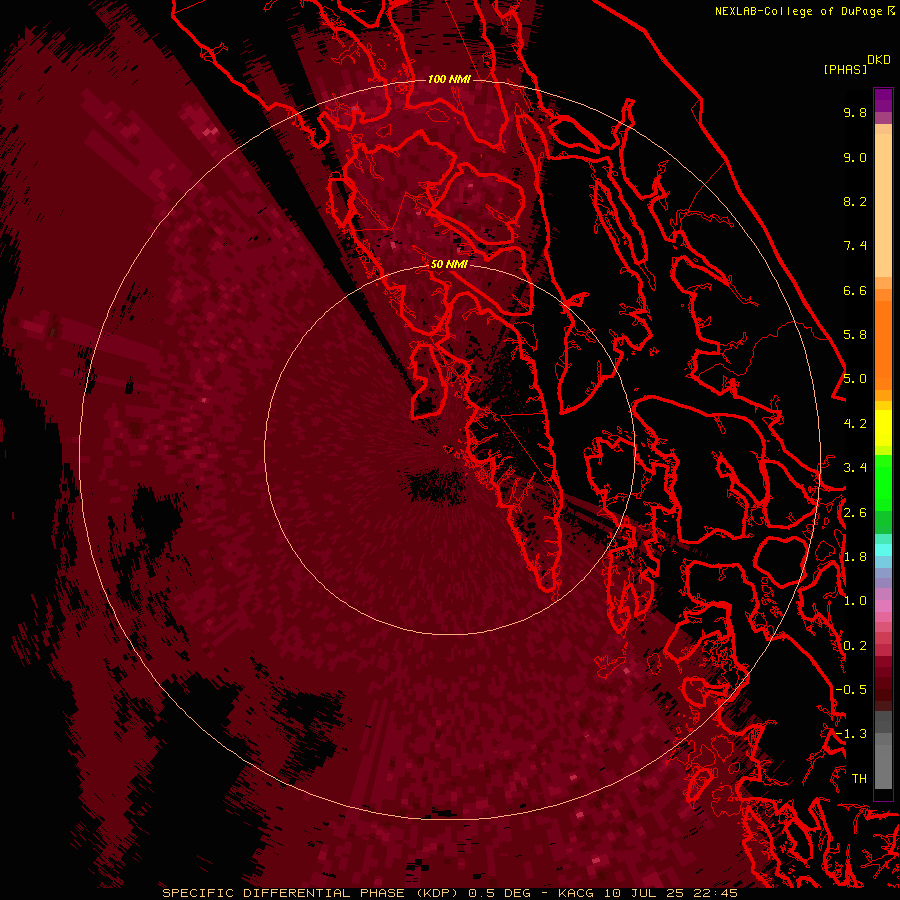Click the TH threshold legend label

click(859, 779)
